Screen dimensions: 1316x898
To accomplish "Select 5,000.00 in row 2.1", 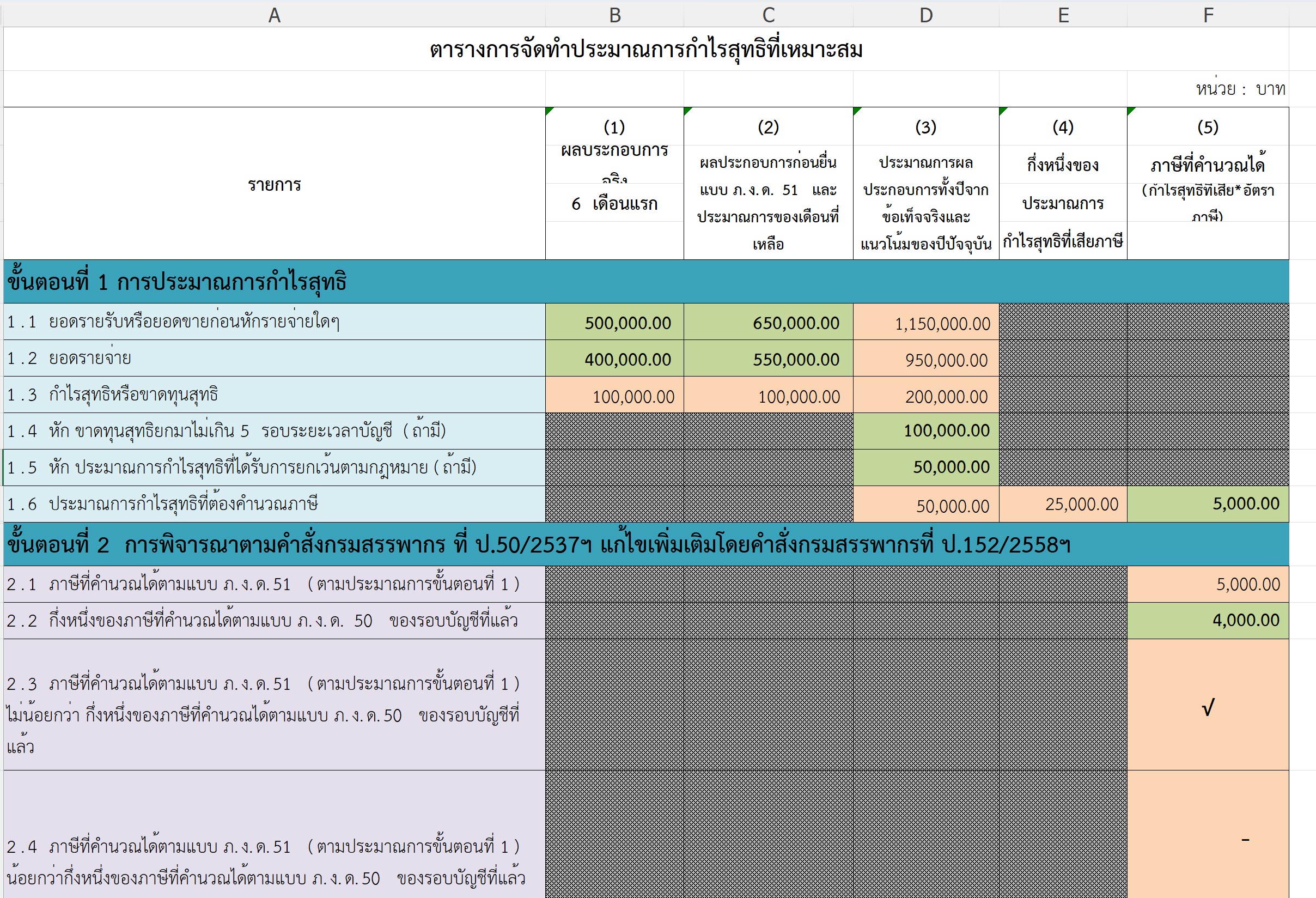I will [1208, 584].
